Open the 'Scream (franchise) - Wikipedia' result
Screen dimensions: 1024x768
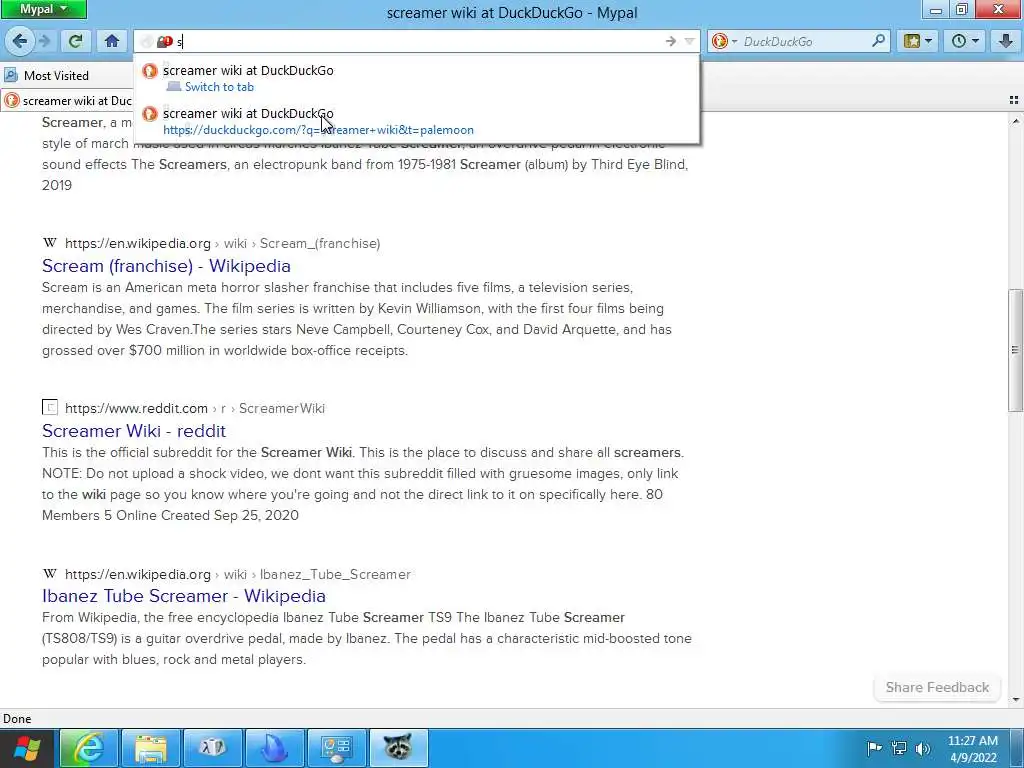coord(166,266)
